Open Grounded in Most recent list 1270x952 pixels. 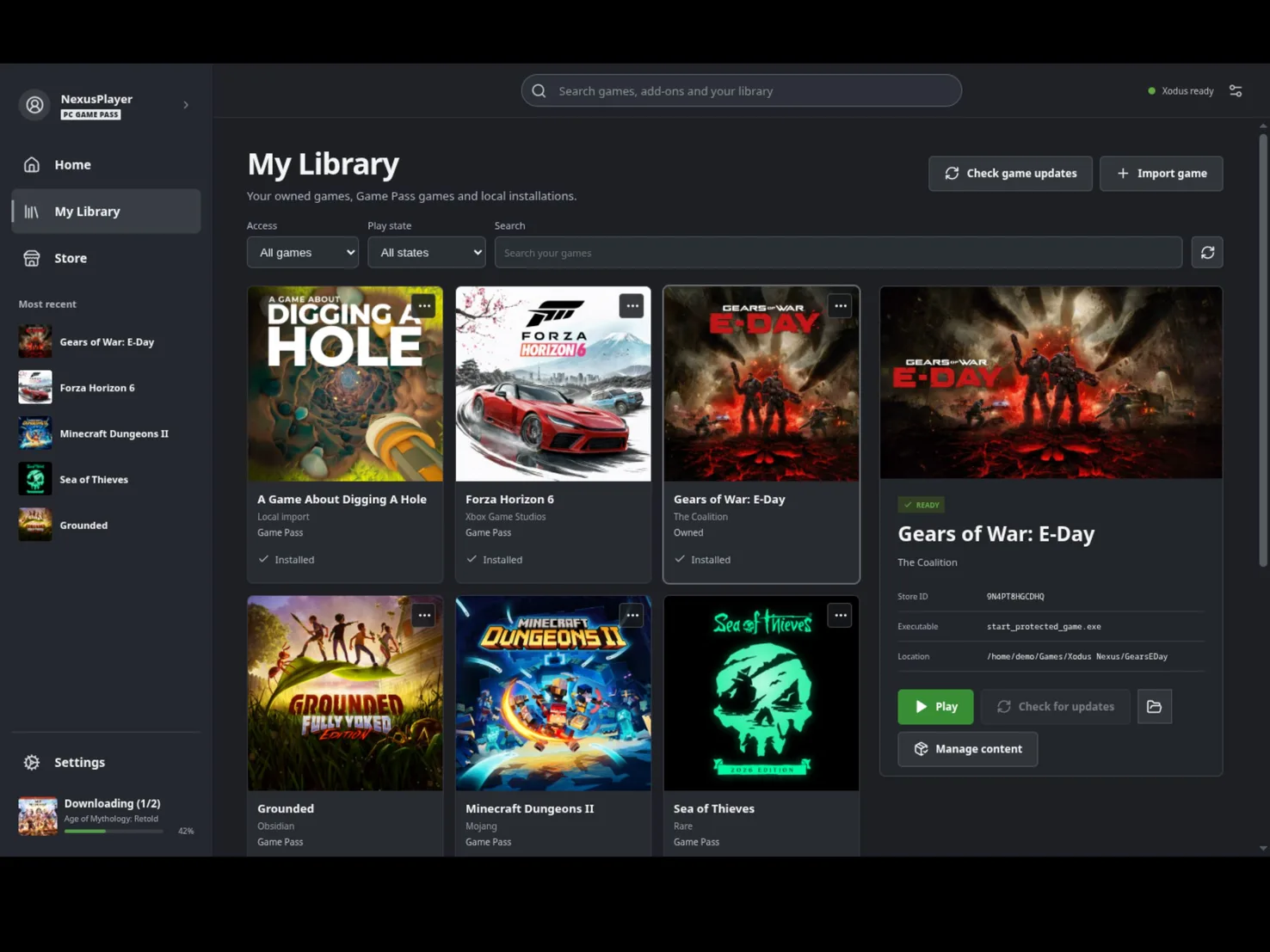(106, 525)
